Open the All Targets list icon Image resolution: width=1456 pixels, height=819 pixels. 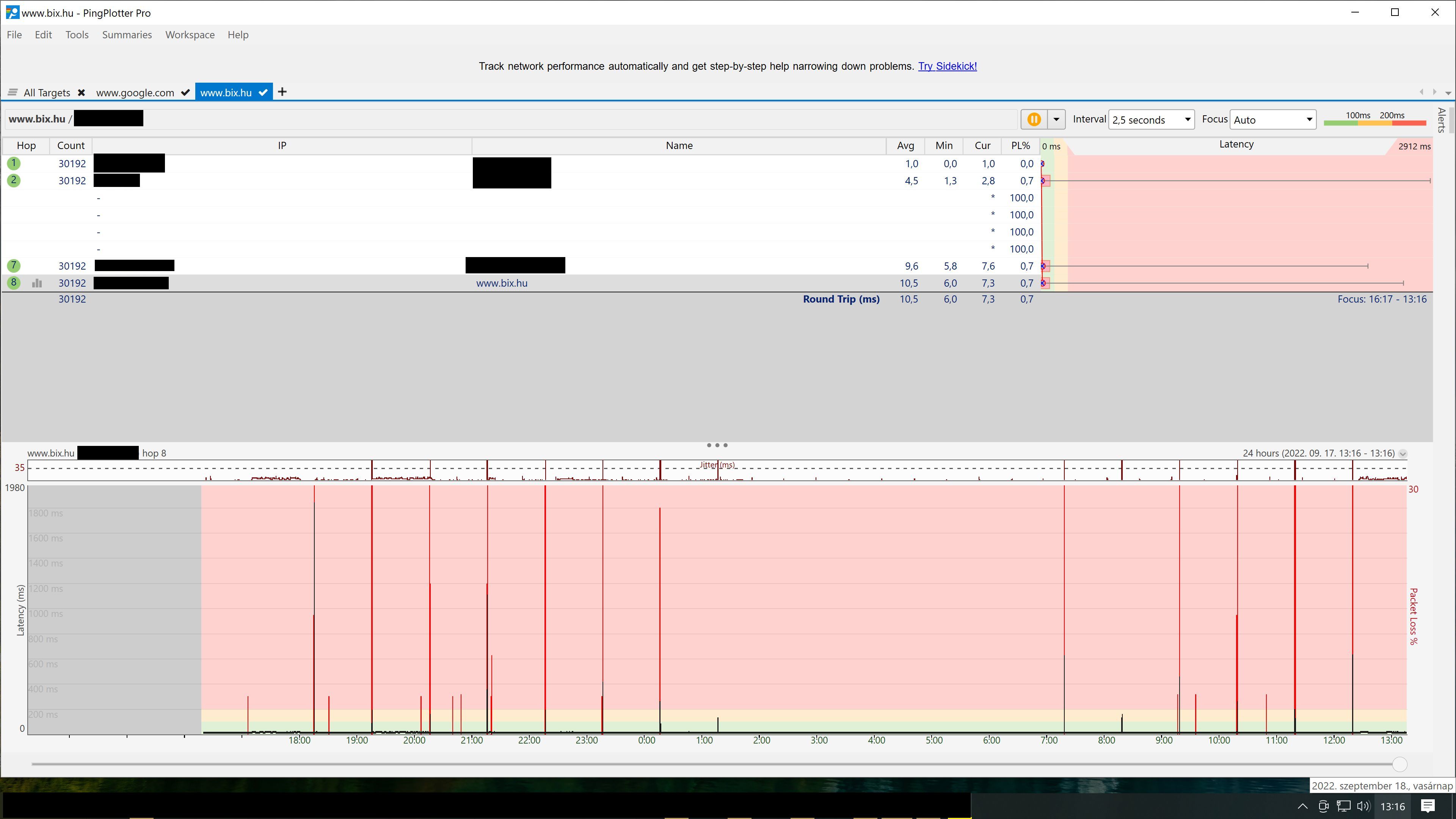(x=13, y=92)
